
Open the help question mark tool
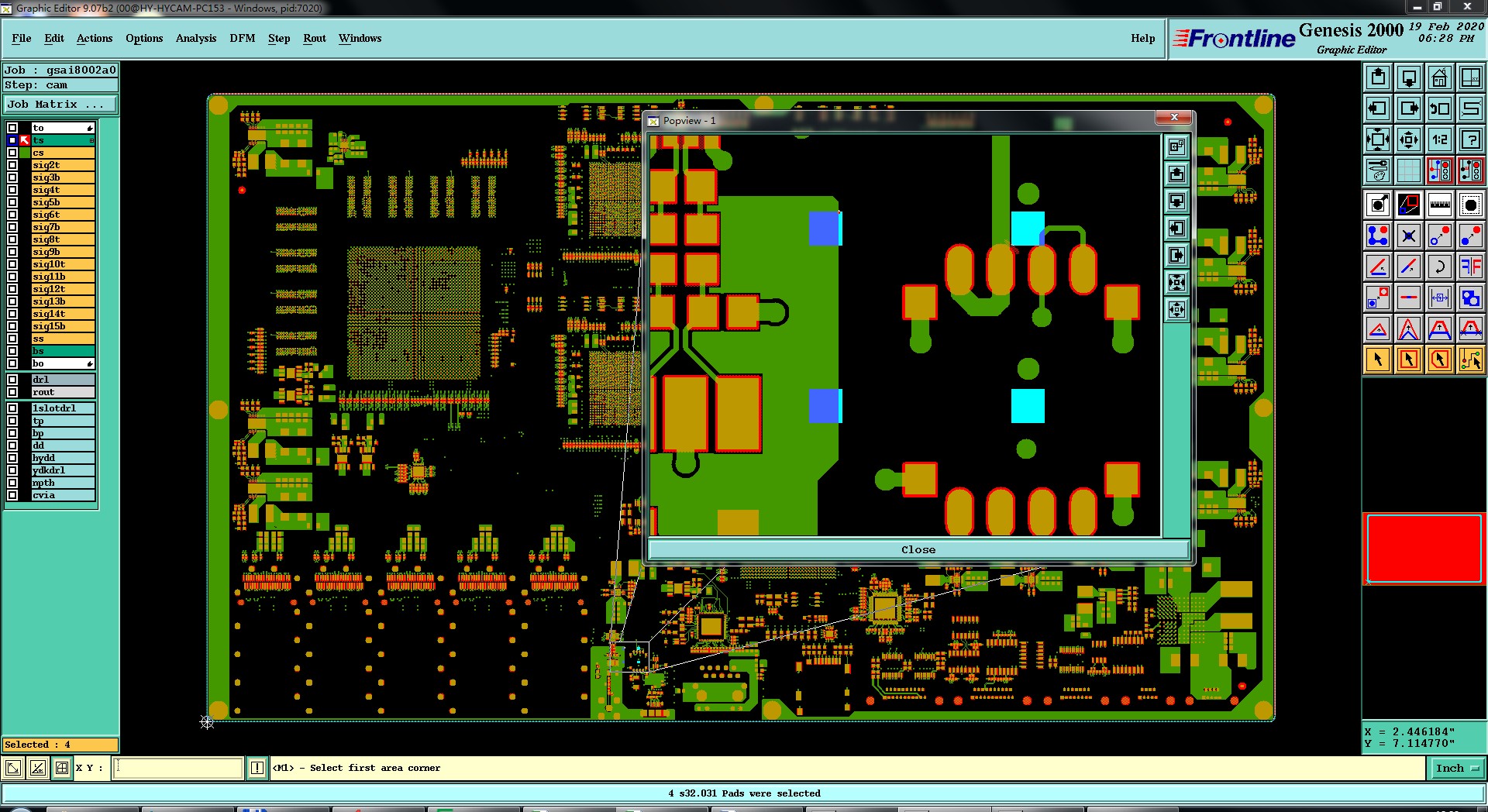click(1470, 139)
